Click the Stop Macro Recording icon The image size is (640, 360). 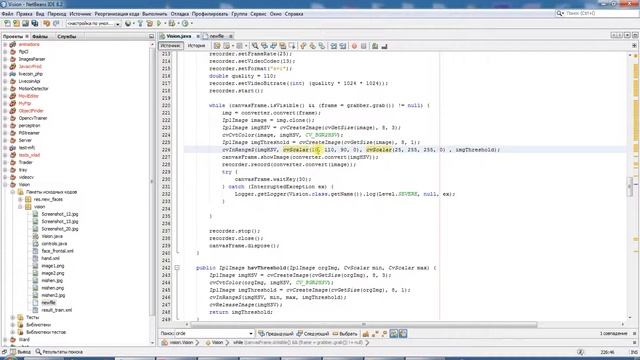[364, 46]
